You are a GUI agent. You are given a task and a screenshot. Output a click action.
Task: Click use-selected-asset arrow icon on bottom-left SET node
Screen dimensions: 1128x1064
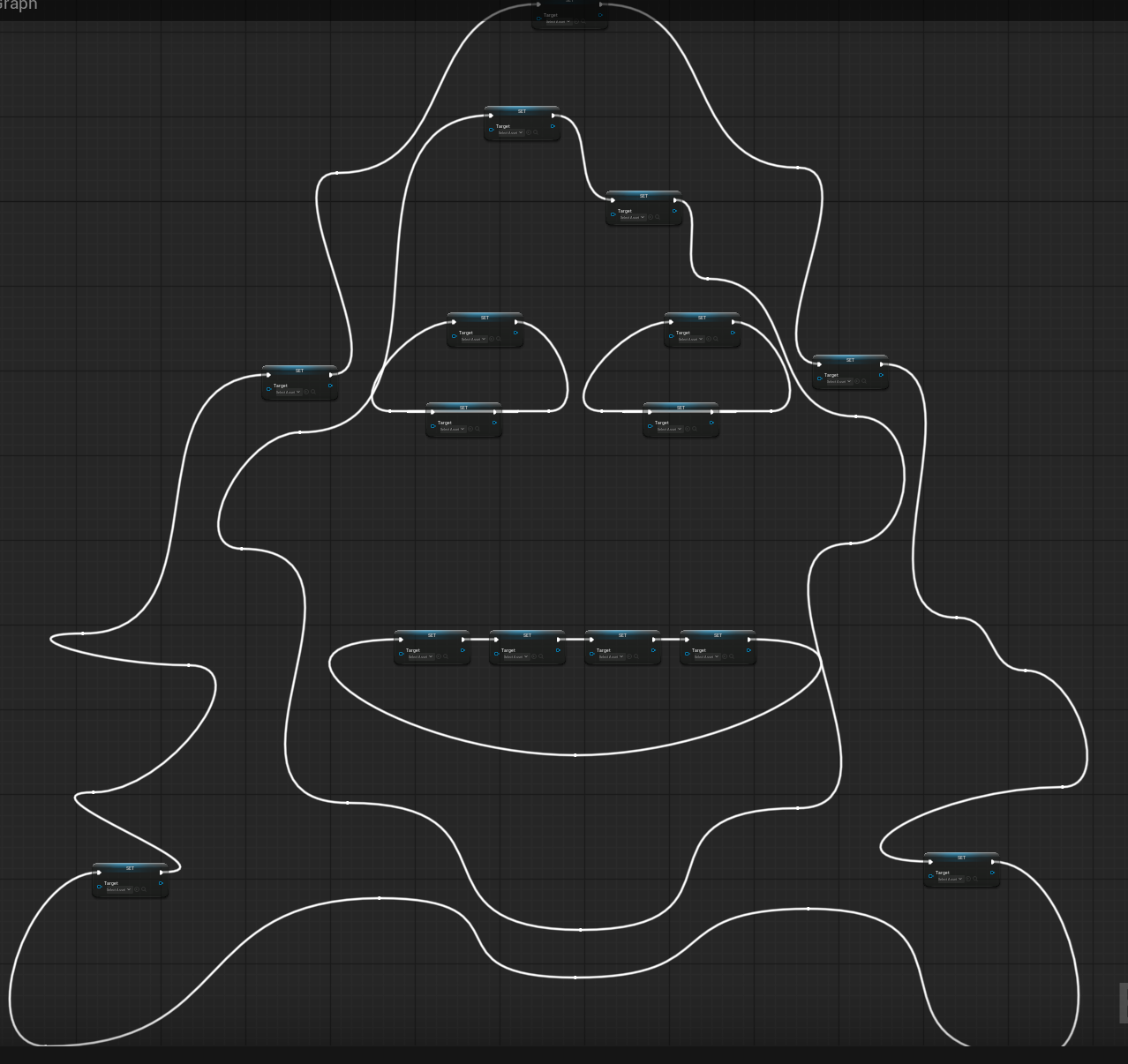pyautogui.click(x=137, y=889)
